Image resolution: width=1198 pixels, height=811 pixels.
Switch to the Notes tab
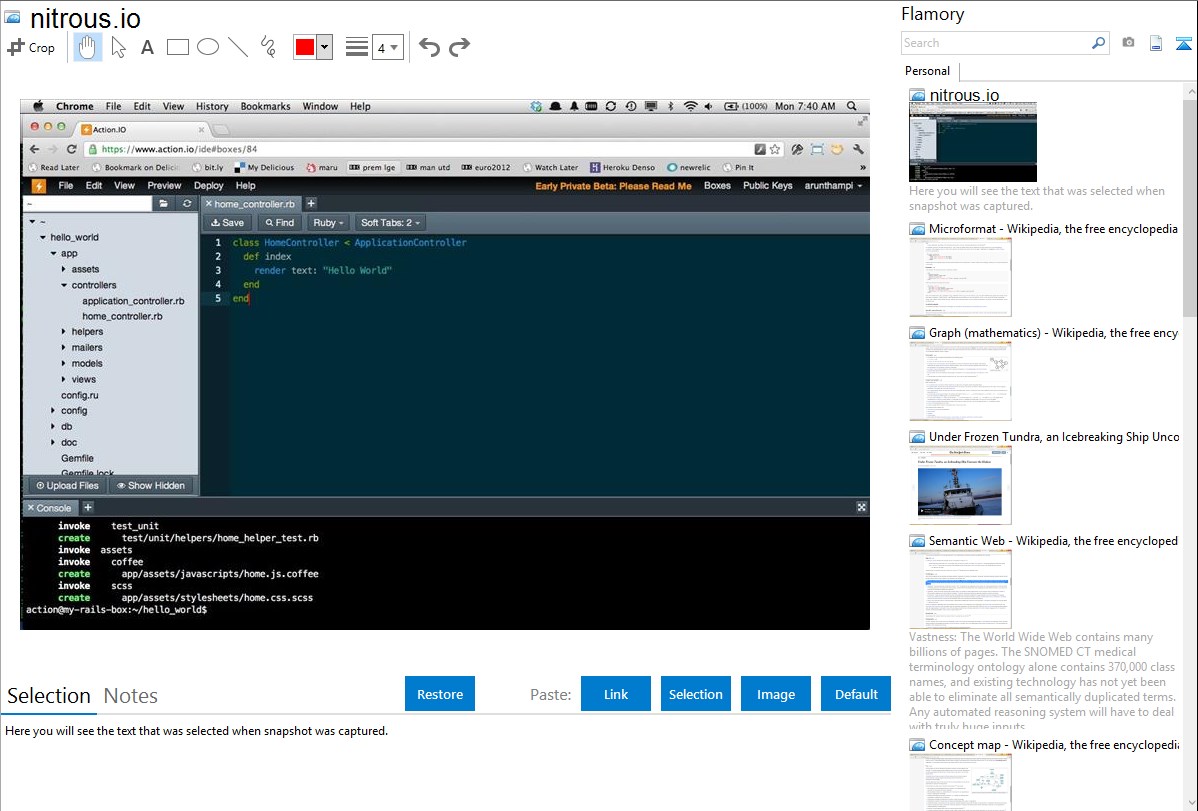131,696
